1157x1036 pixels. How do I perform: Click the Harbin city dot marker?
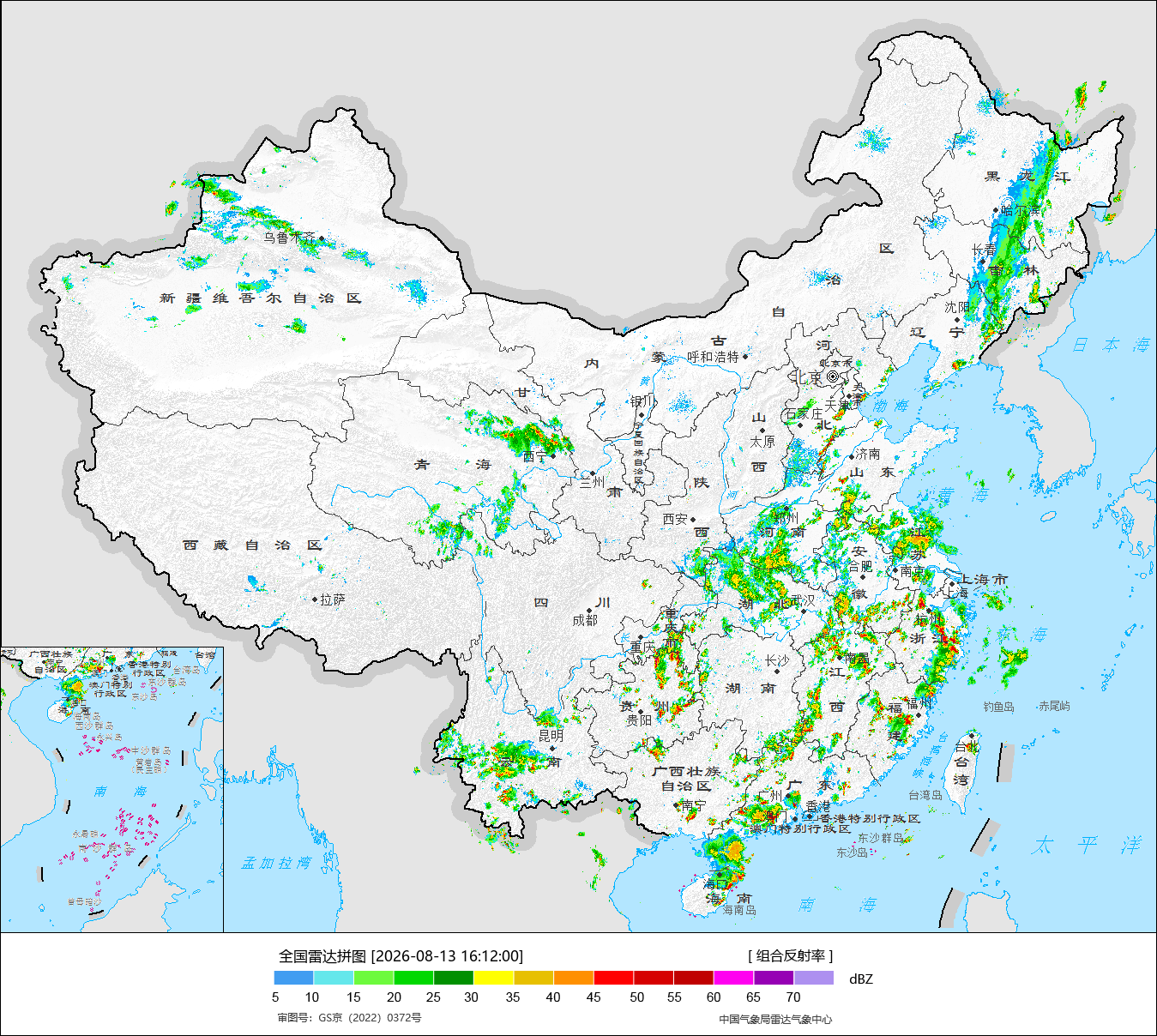(996, 210)
